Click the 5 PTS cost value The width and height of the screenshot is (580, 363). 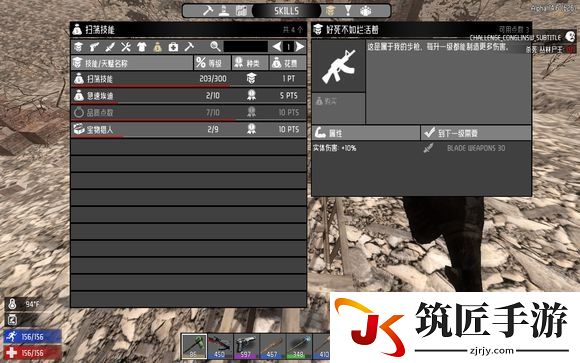[289, 96]
